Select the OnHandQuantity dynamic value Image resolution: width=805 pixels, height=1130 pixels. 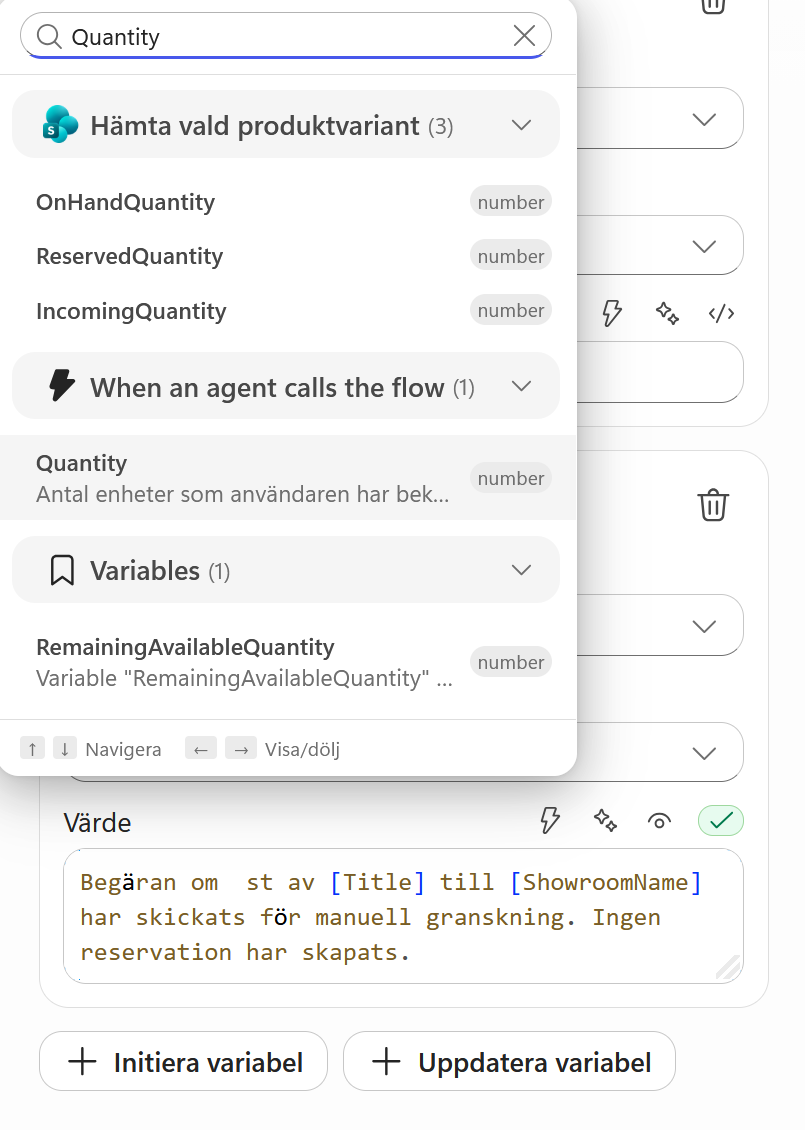pos(288,202)
